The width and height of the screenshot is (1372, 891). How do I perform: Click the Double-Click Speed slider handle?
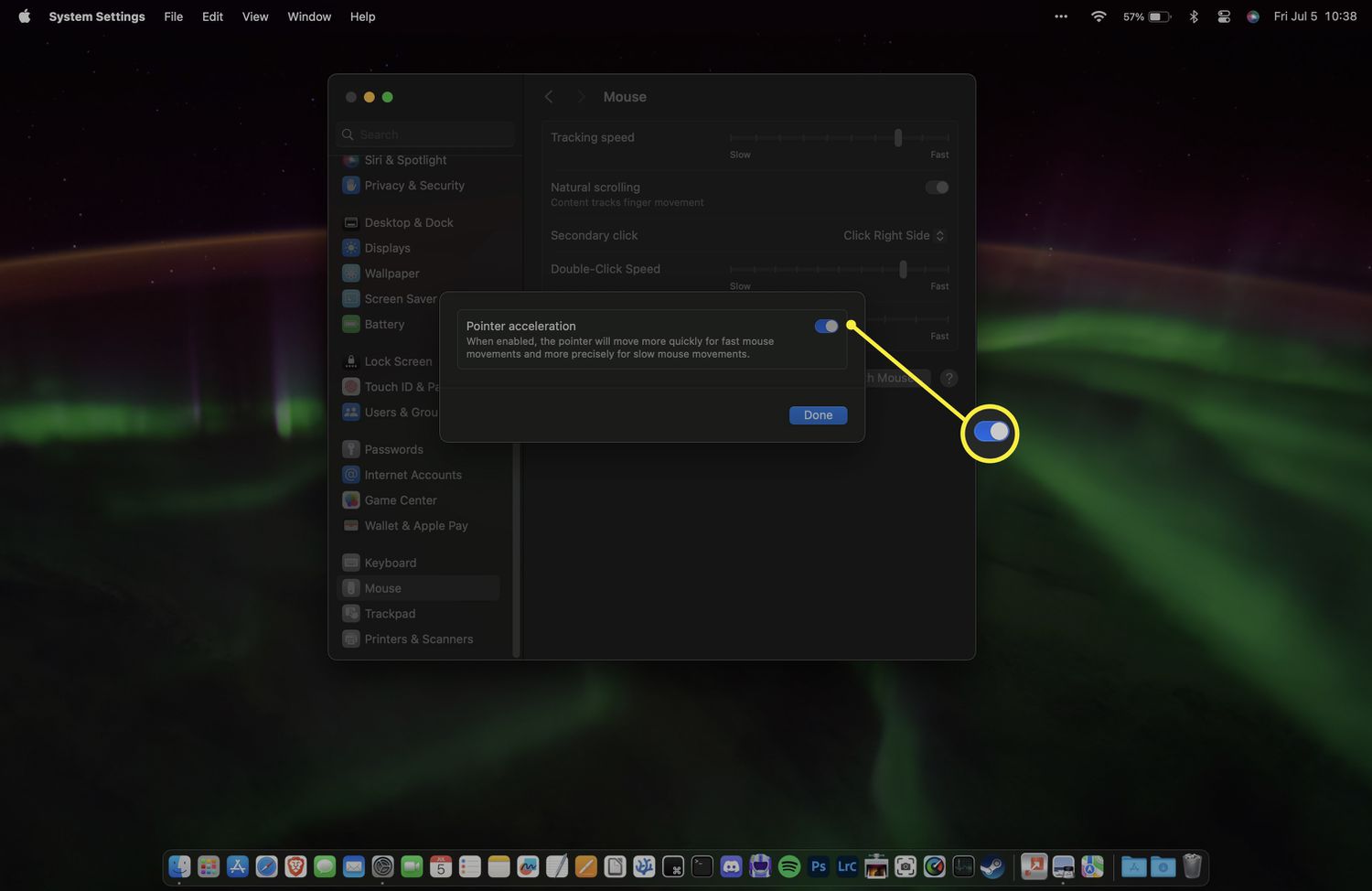click(904, 269)
